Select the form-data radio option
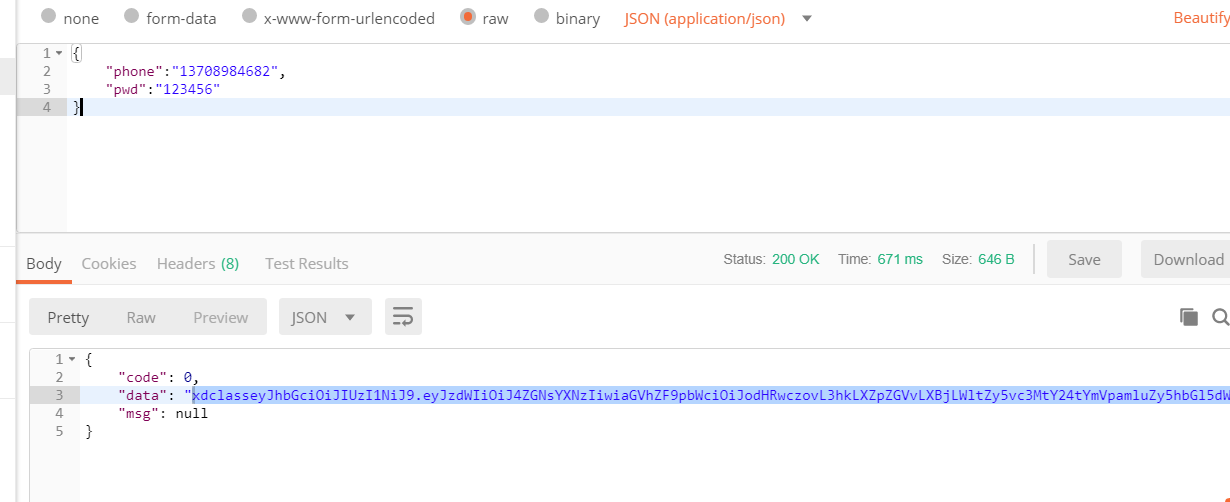Viewport: 1230px width, 502px height. tap(132, 17)
